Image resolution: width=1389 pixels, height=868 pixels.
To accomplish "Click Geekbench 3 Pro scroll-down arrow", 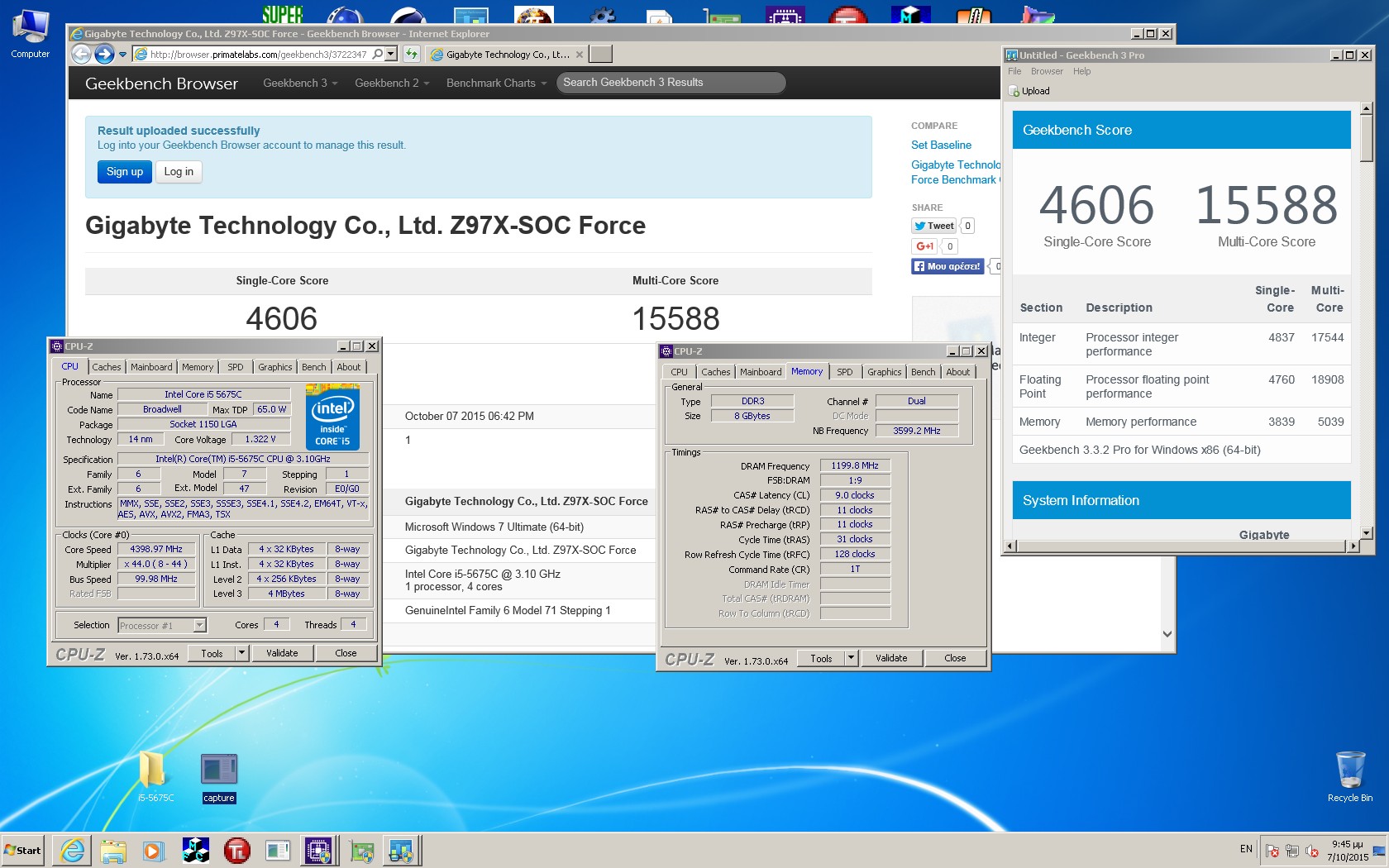I will 1366,532.
